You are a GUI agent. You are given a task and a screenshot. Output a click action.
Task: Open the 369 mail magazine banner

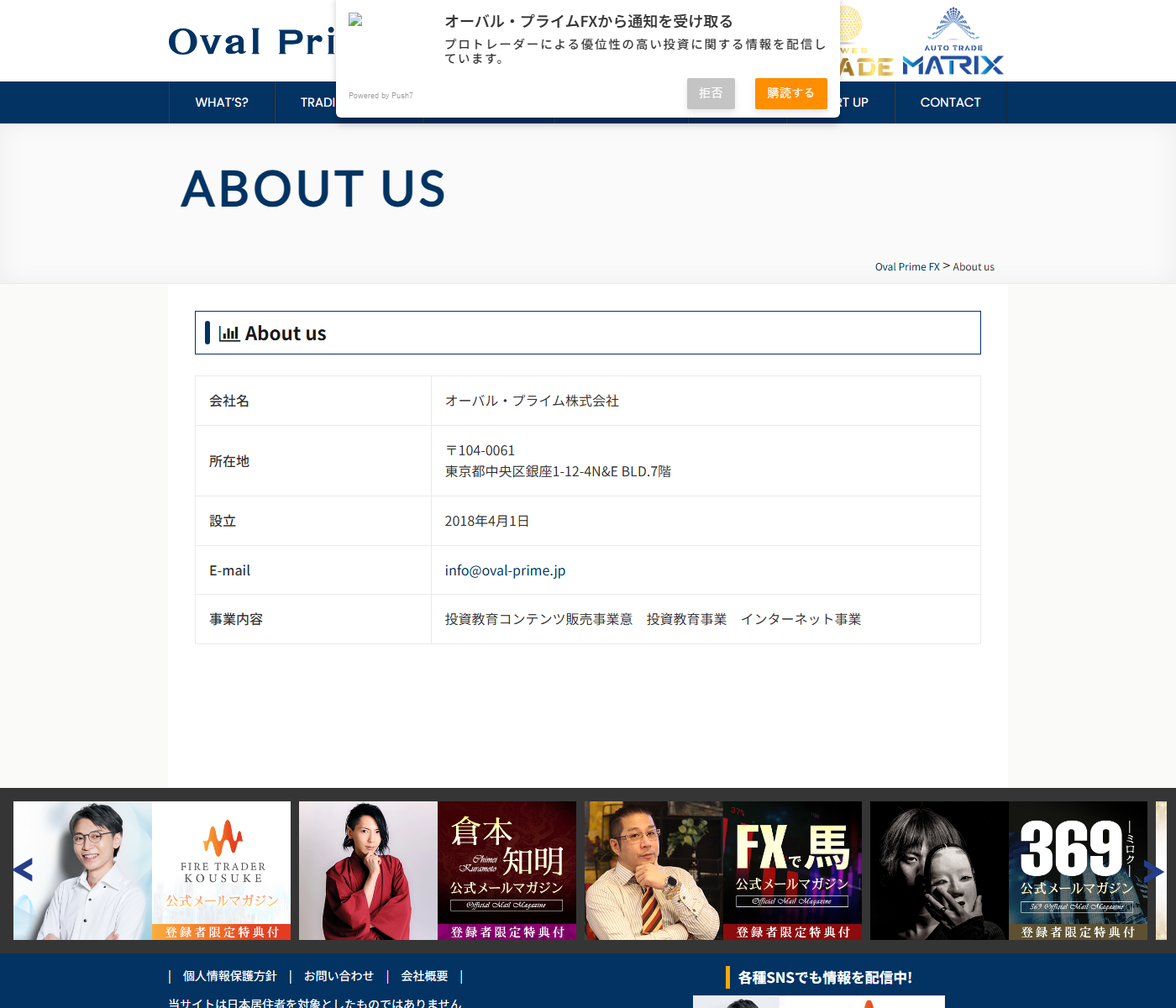point(1009,870)
